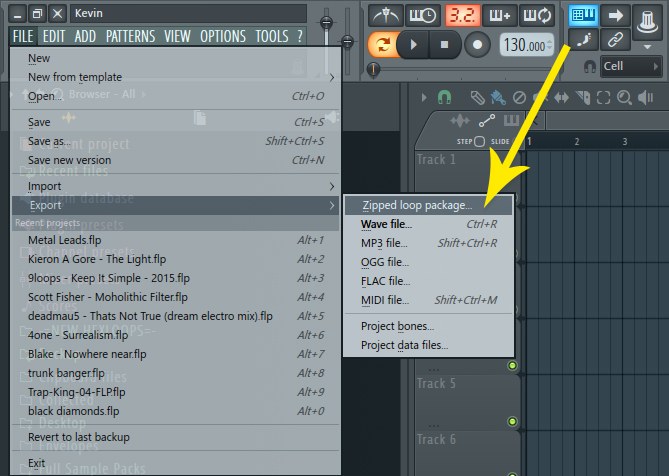Viewport: 669px width, 476px height.
Task: Open the Cell snap dropdown
Action: click(x=625, y=66)
